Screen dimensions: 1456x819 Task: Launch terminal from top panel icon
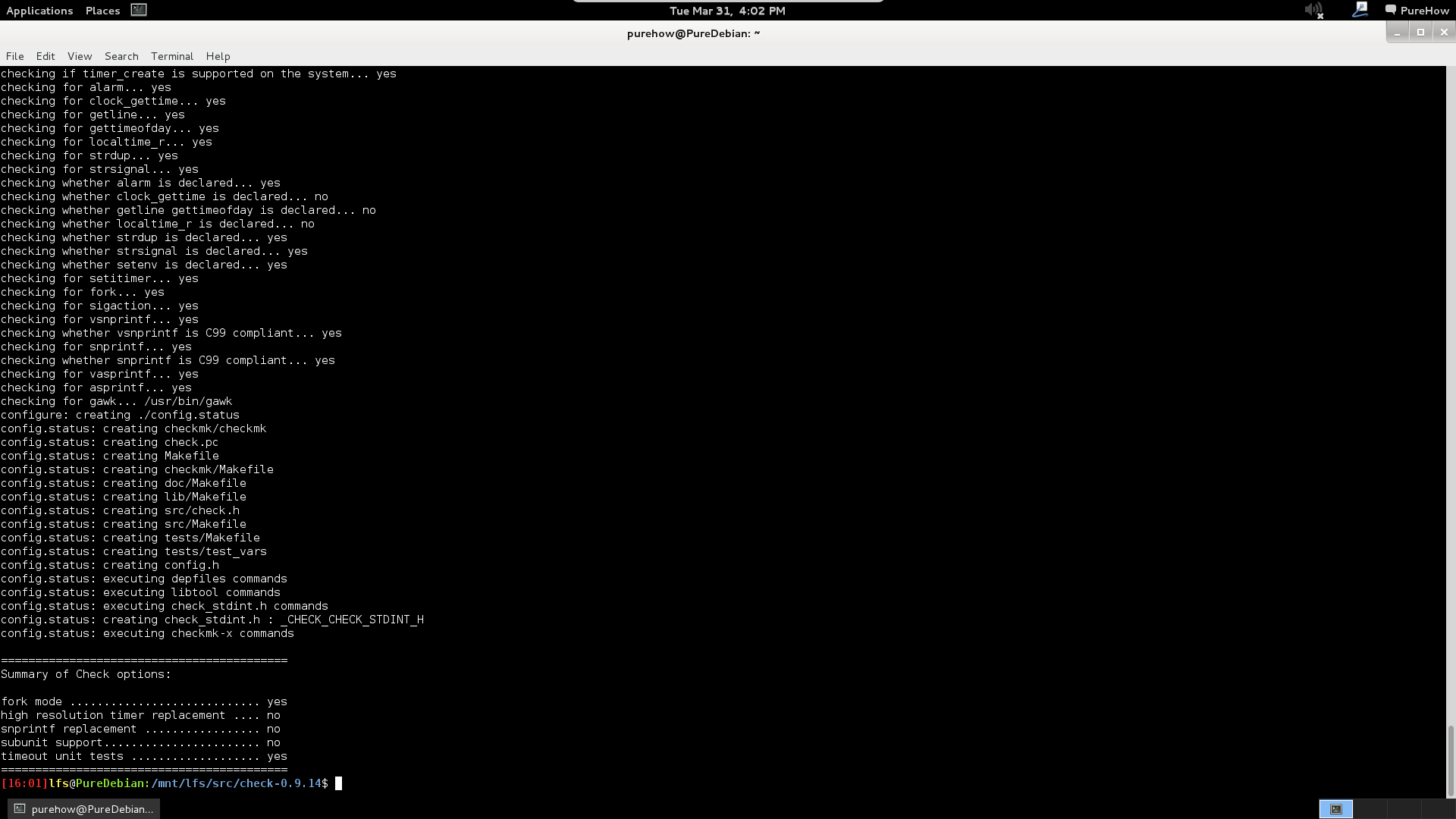tap(139, 10)
